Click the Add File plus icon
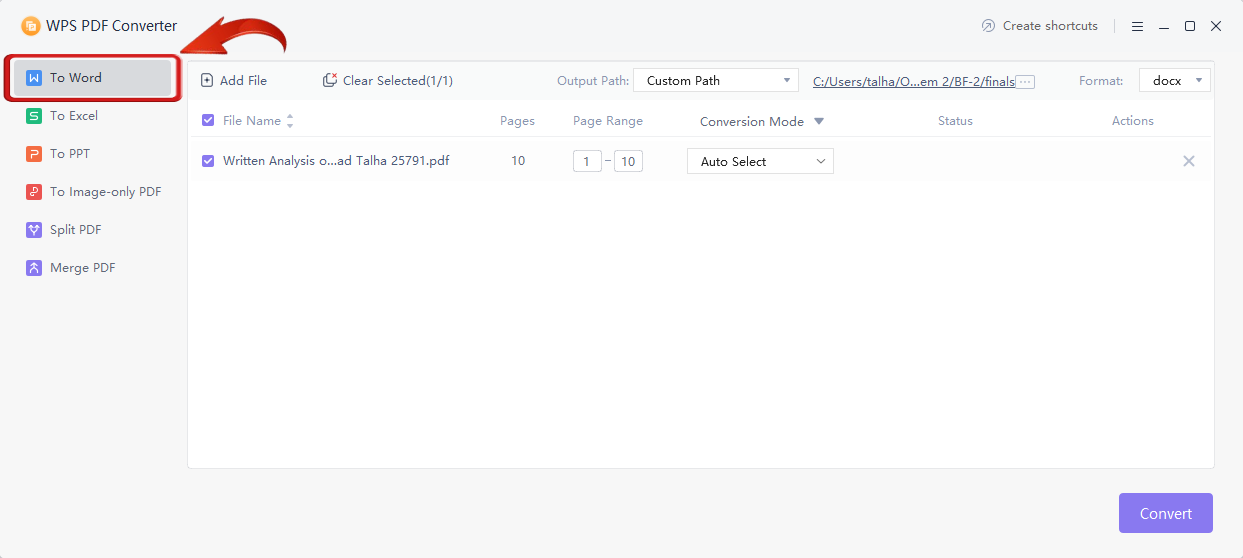This screenshot has width=1243, height=558. [207, 80]
